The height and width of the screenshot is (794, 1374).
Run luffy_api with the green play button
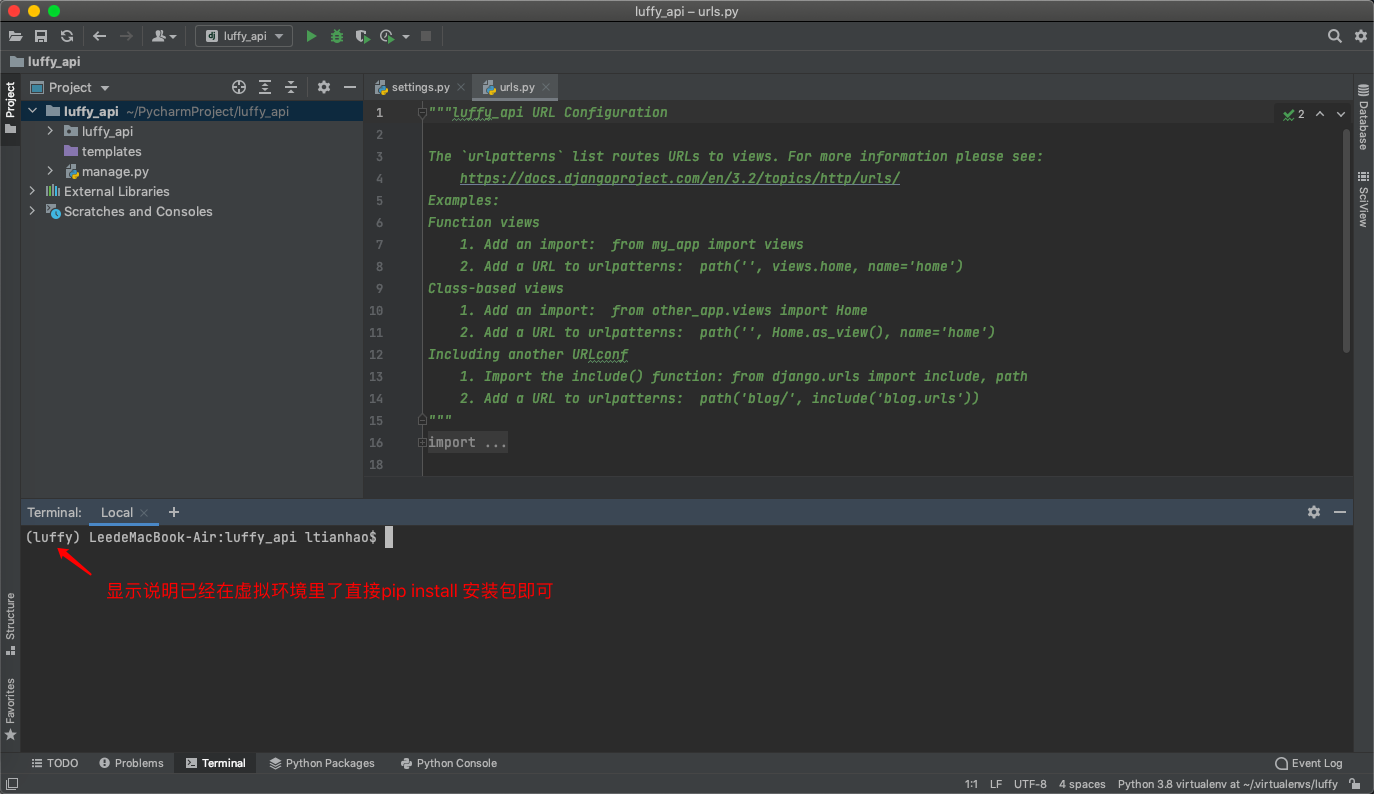(311, 36)
